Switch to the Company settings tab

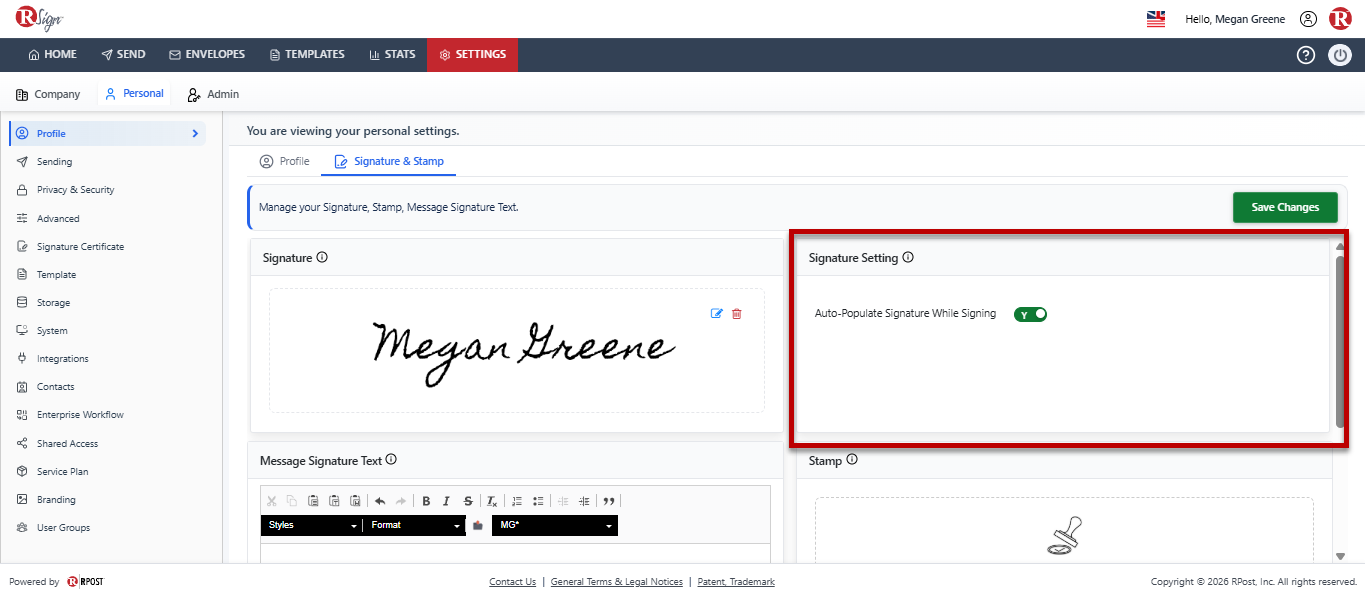[48, 94]
